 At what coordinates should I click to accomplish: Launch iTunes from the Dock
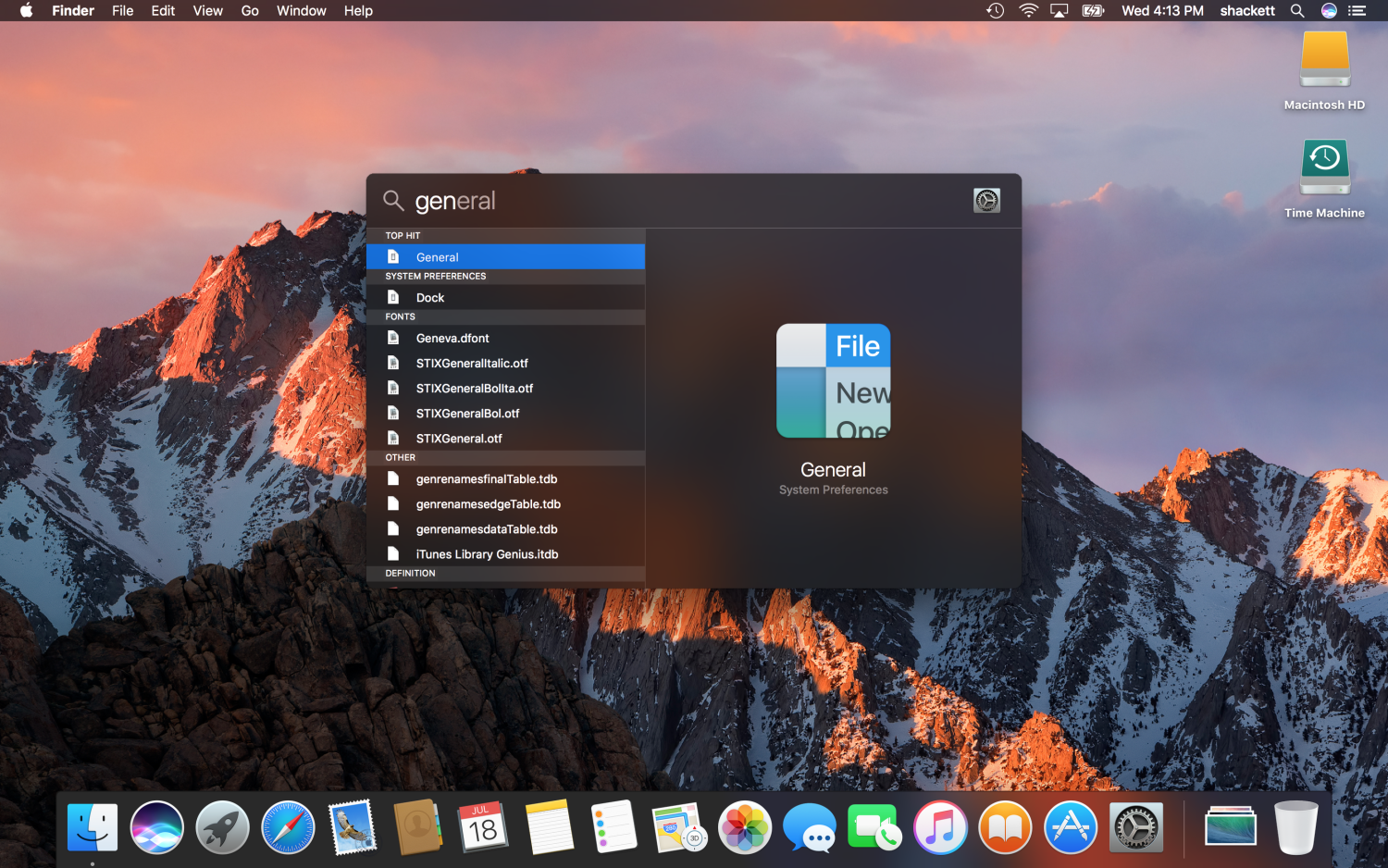tap(940, 826)
